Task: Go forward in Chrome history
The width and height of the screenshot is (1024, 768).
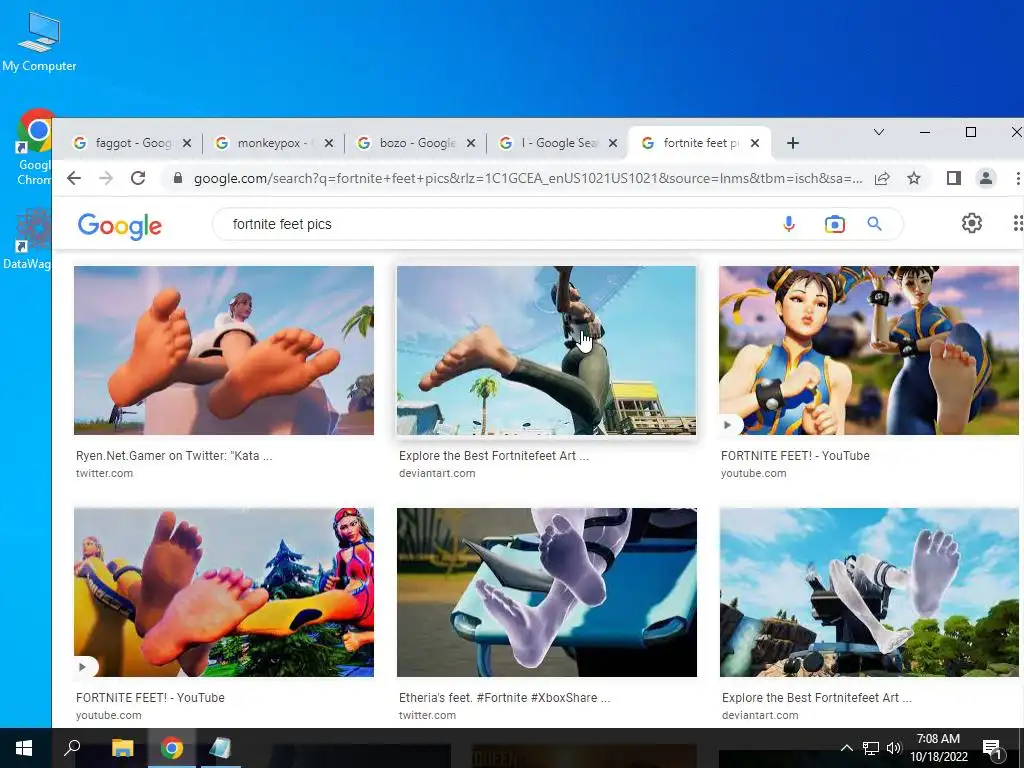Action: click(x=106, y=178)
